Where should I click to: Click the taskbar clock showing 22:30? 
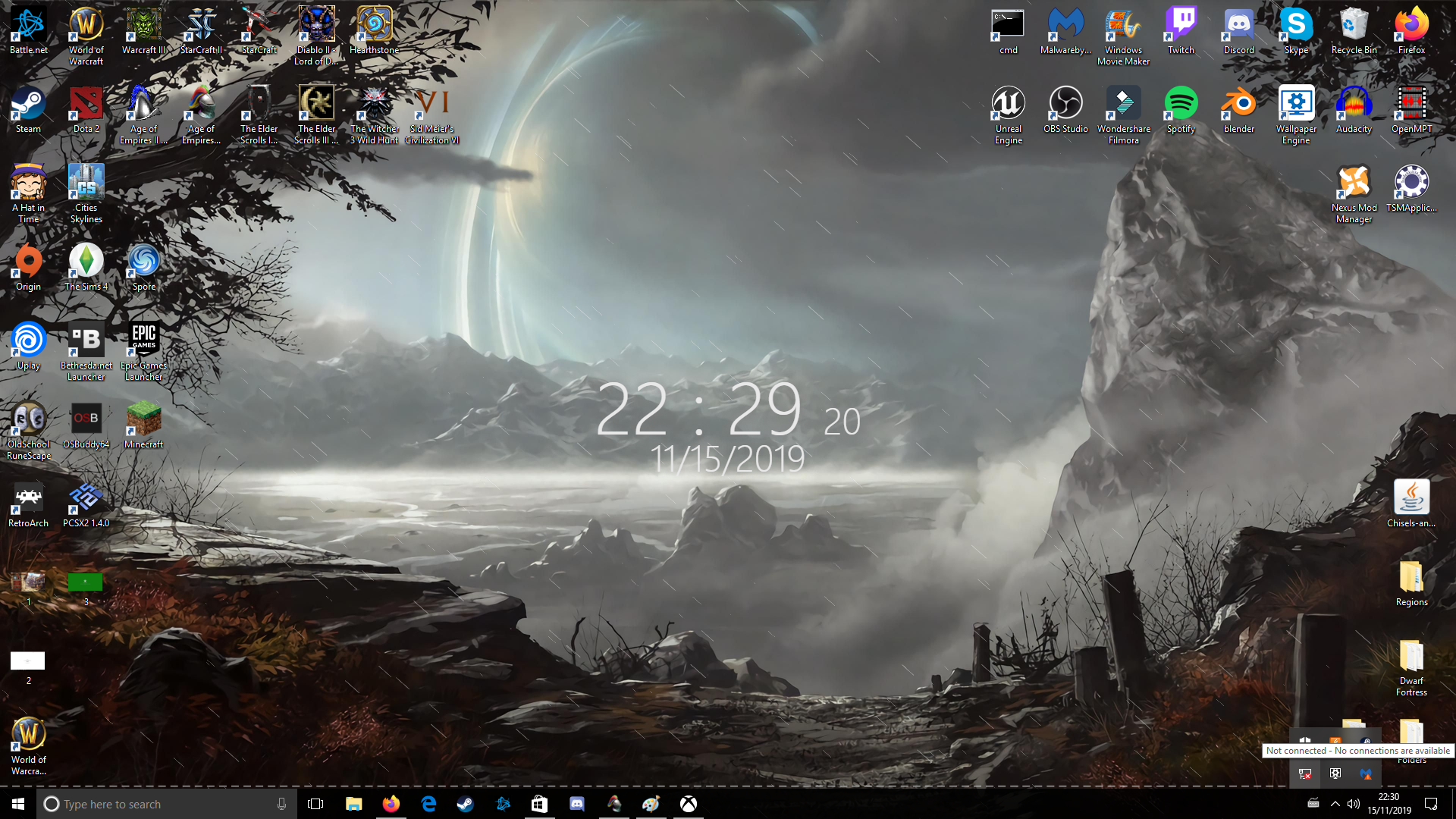point(1389,804)
